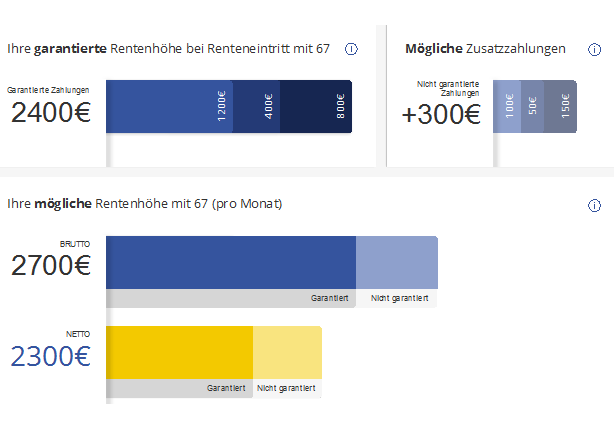614x429 pixels.
Task: Click the light blue Brutto non-guaranteed bar
Action: [397, 262]
